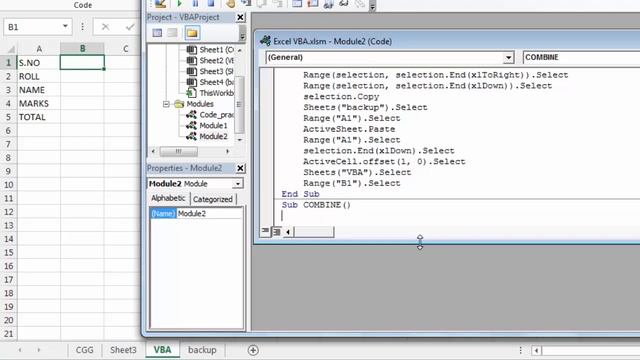Open Debug toolbar options dropdown arrow
The height and width of the screenshot is (360, 640).
[372, 6]
